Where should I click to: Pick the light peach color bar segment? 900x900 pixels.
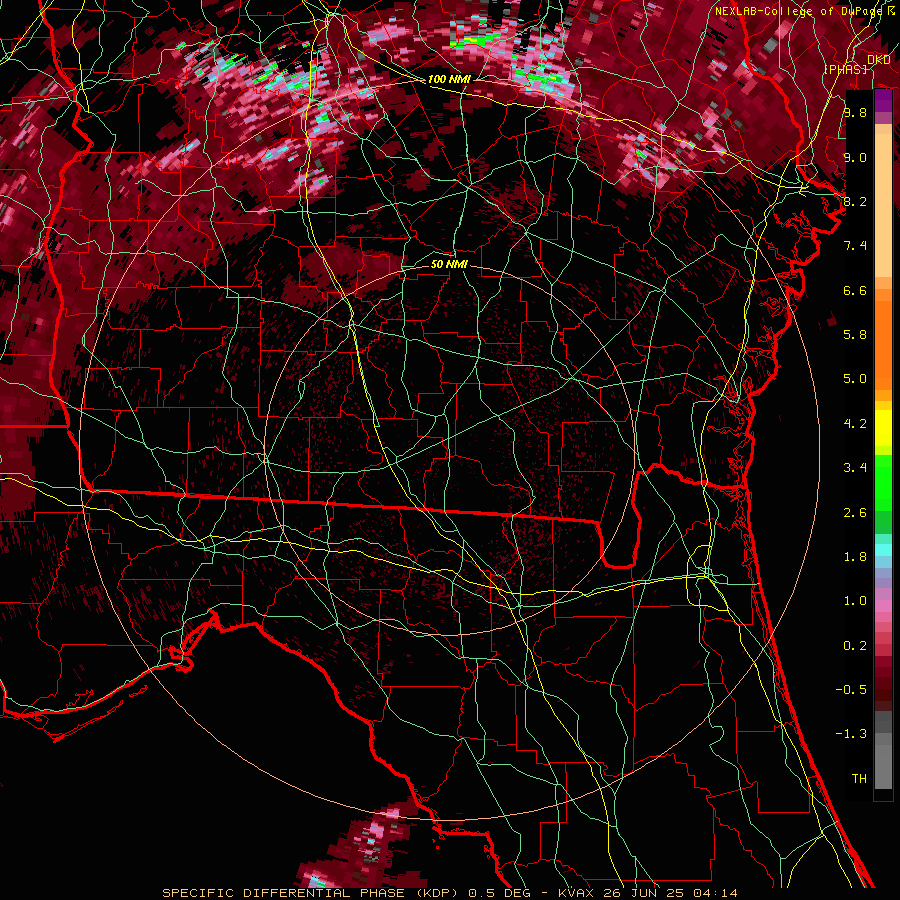pyautogui.click(x=883, y=205)
